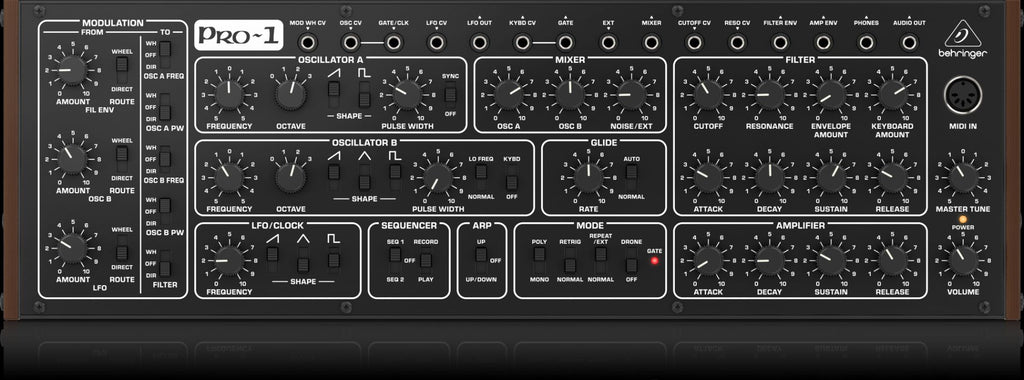
Task: Click the GATE/CLK jack
Action: click(393, 43)
